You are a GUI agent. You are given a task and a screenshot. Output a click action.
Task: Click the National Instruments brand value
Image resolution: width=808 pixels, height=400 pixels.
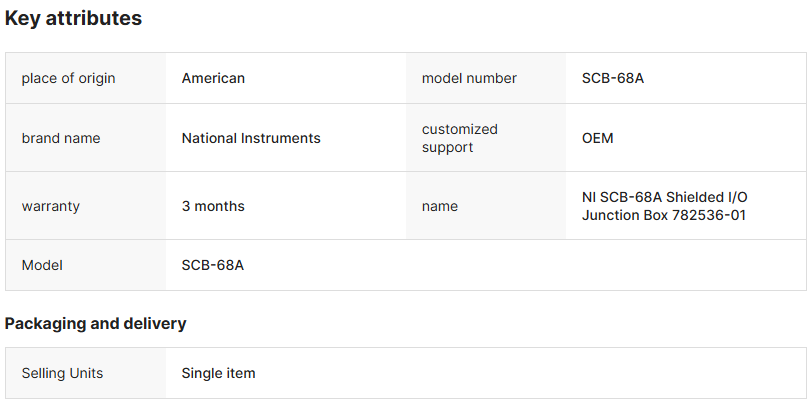click(x=251, y=138)
